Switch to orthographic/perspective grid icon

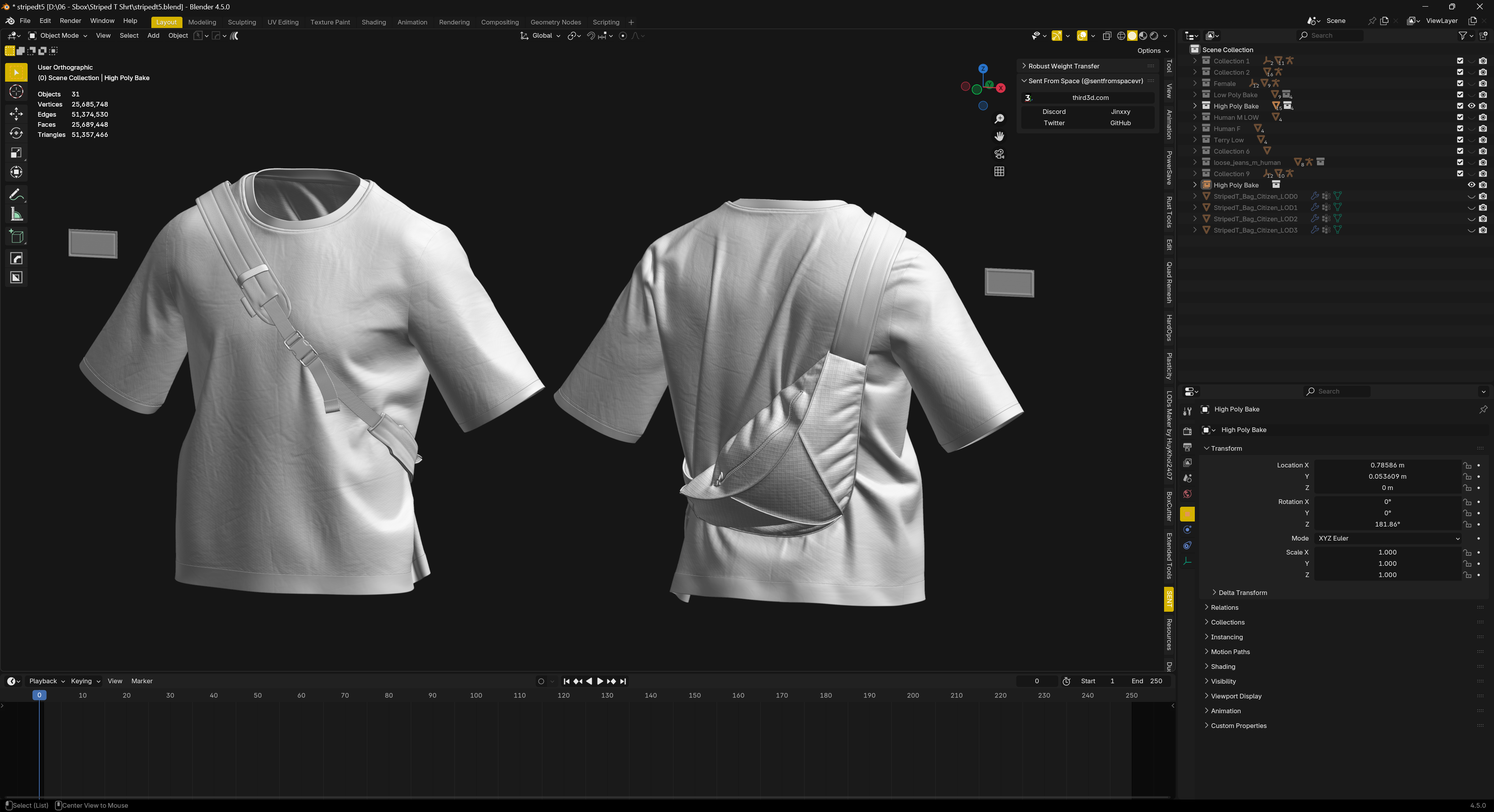pyautogui.click(x=999, y=171)
